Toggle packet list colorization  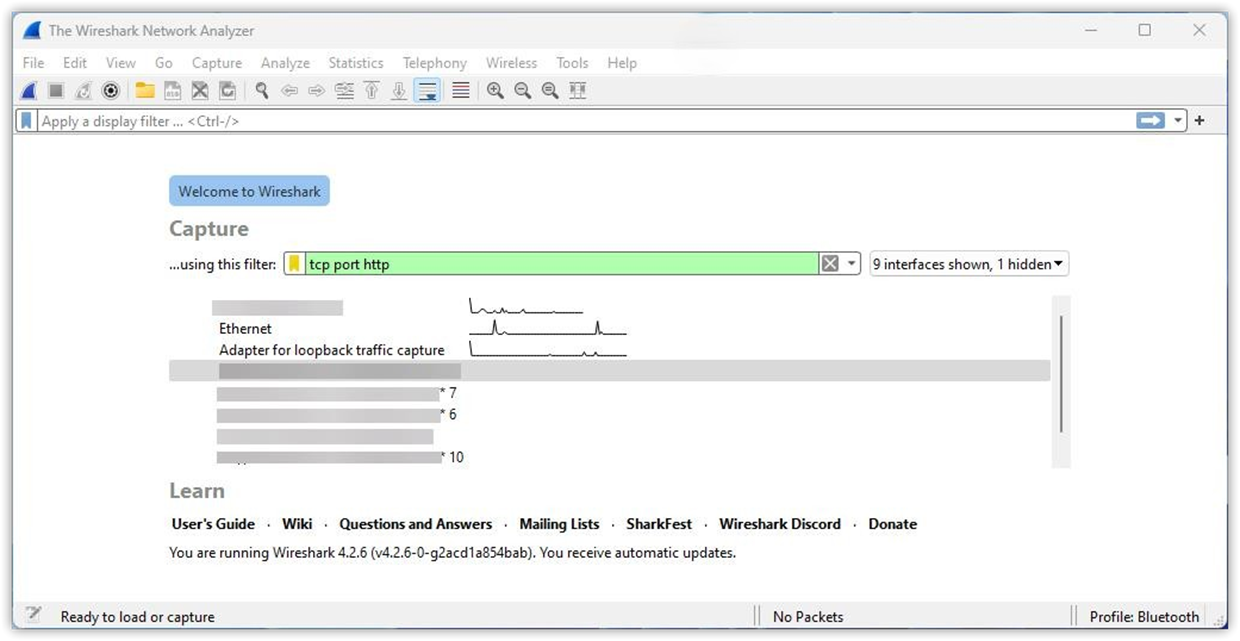tap(461, 91)
